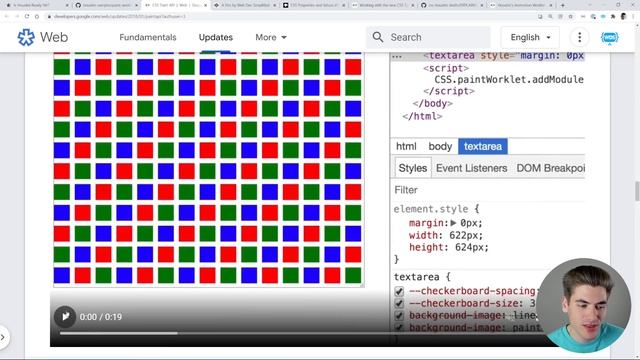
Task: Click the ellipsis beside the textarea node
Action: click(x=397, y=57)
